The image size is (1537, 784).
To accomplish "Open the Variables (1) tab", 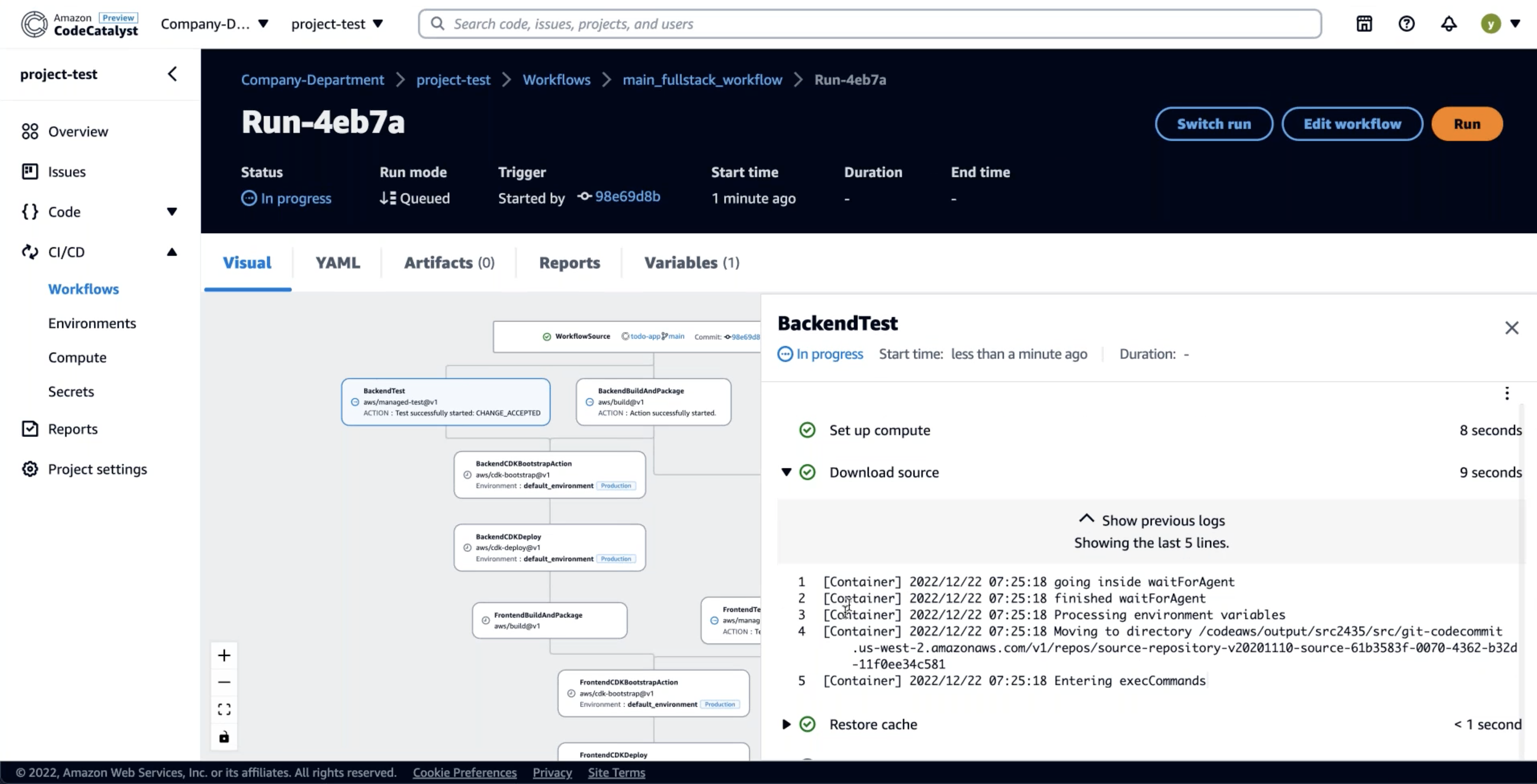I will pyautogui.click(x=691, y=263).
